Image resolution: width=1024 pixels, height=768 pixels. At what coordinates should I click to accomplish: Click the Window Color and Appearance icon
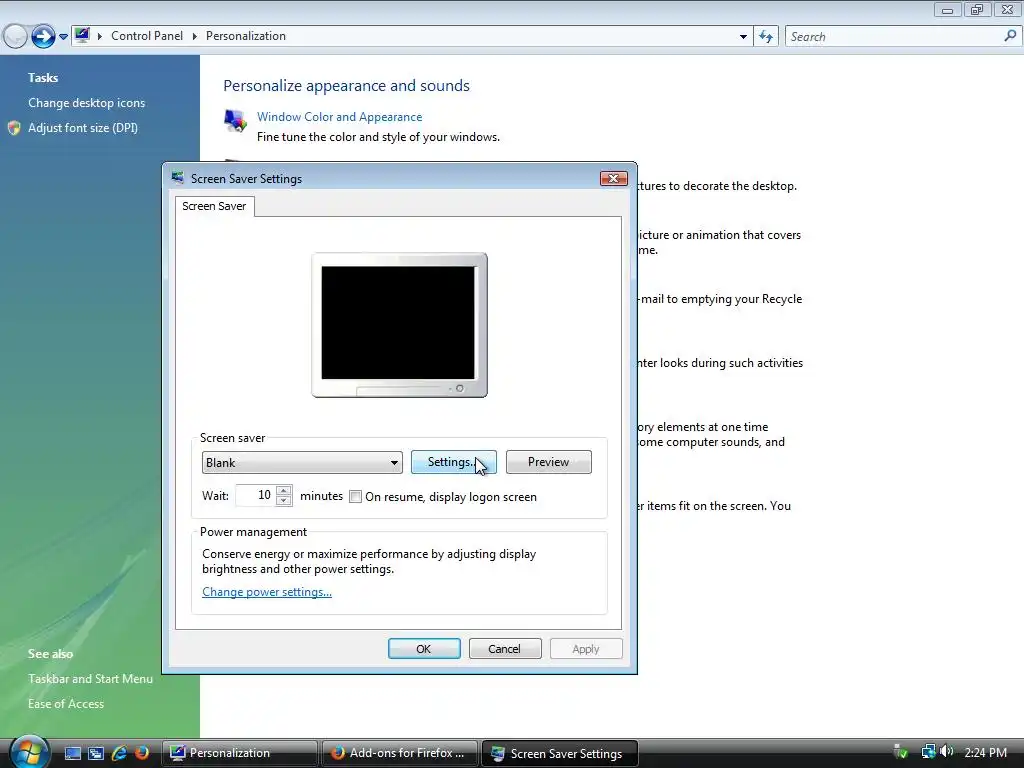coord(235,121)
